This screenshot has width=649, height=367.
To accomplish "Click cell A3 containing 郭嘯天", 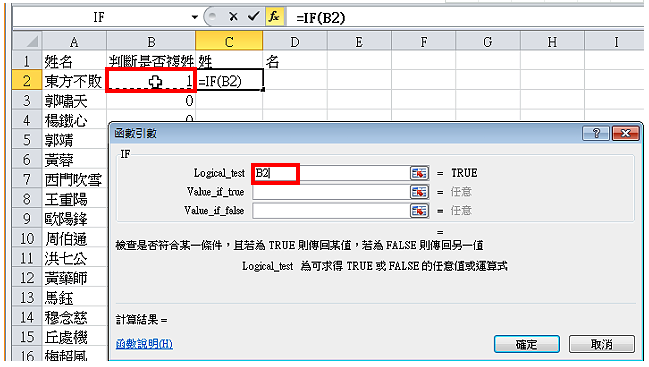I will [x=74, y=101].
